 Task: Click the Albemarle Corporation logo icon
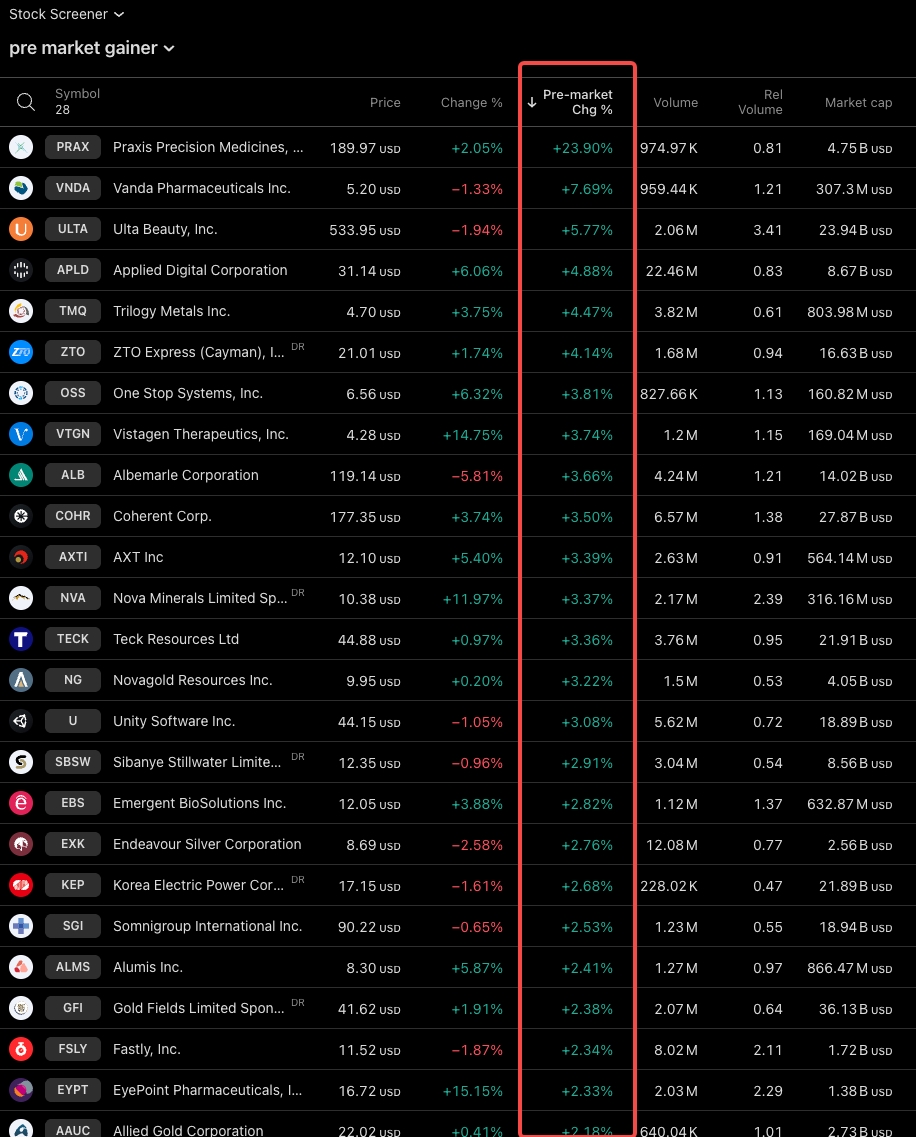(21, 475)
